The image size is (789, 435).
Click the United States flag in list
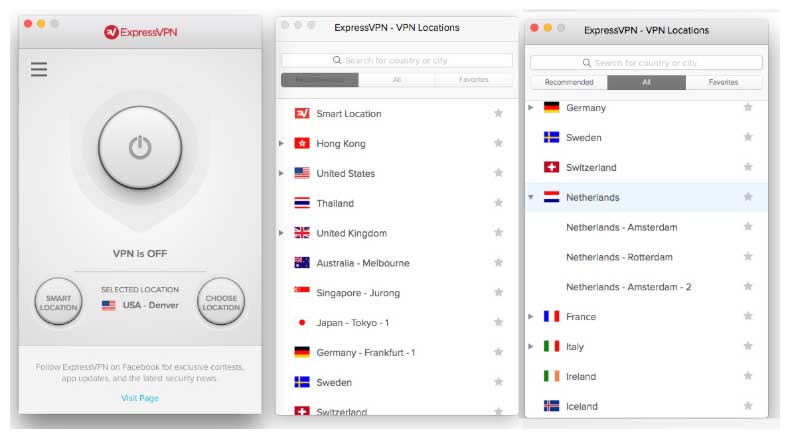point(302,173)
